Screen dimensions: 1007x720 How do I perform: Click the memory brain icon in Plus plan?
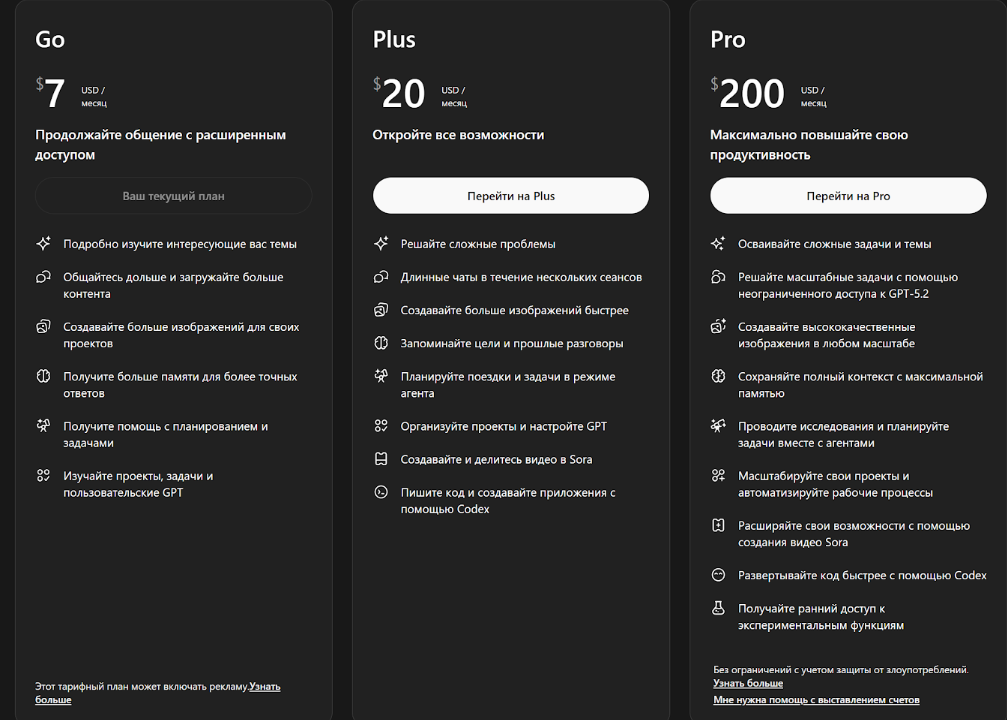tap(381, 343)
